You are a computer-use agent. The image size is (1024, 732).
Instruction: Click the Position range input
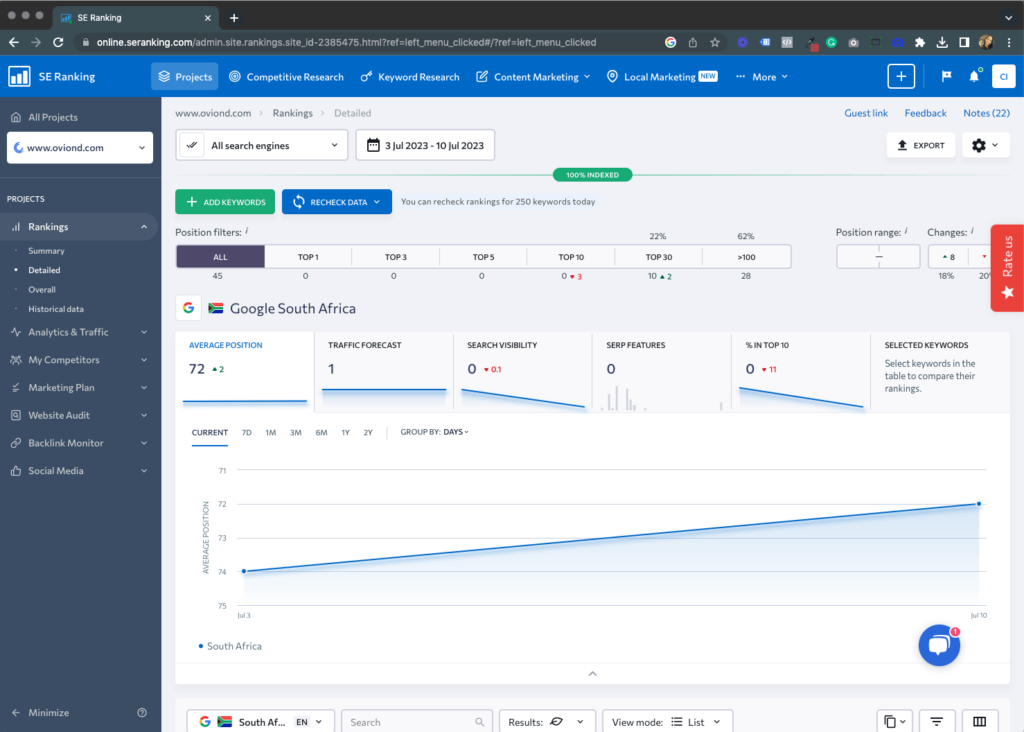pyautogui.click(x=878, y=257)
